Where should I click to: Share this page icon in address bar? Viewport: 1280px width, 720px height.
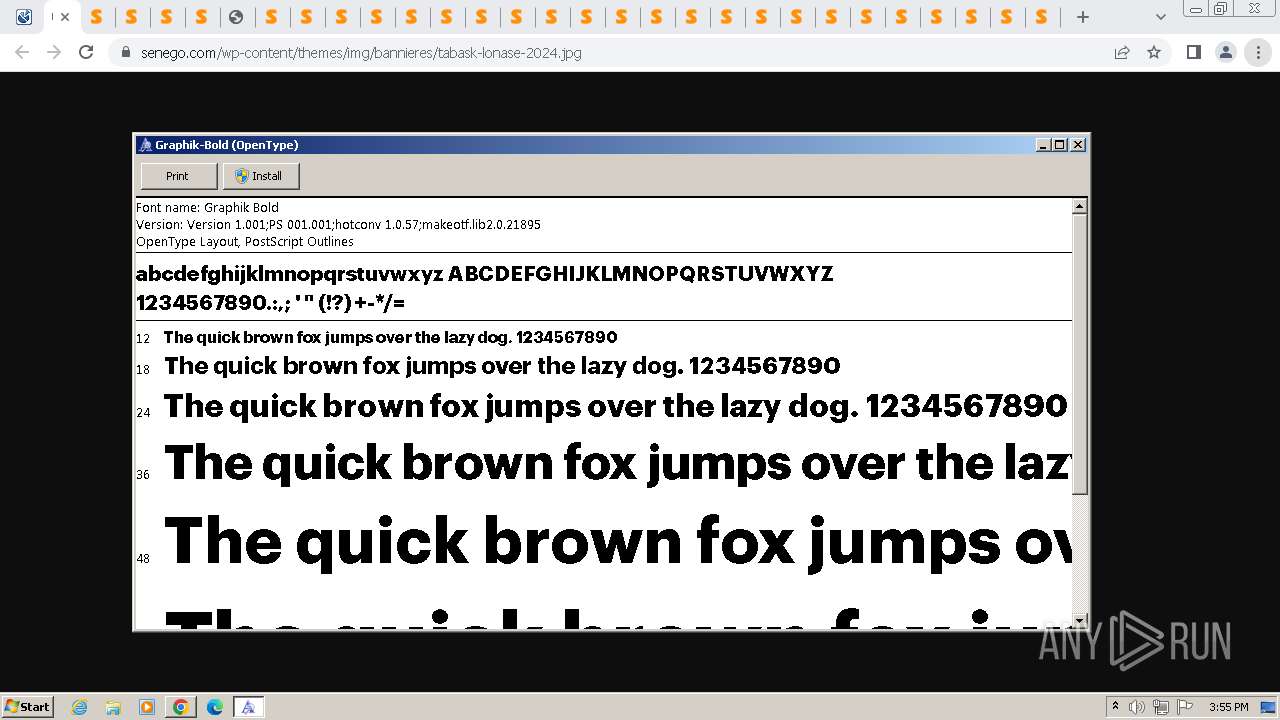1122,52
